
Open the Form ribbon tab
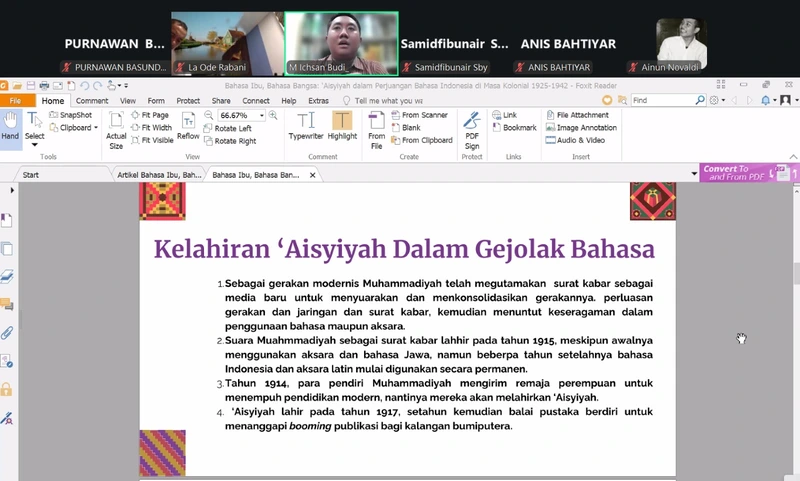pyautogui.click(x=156, y=100)
